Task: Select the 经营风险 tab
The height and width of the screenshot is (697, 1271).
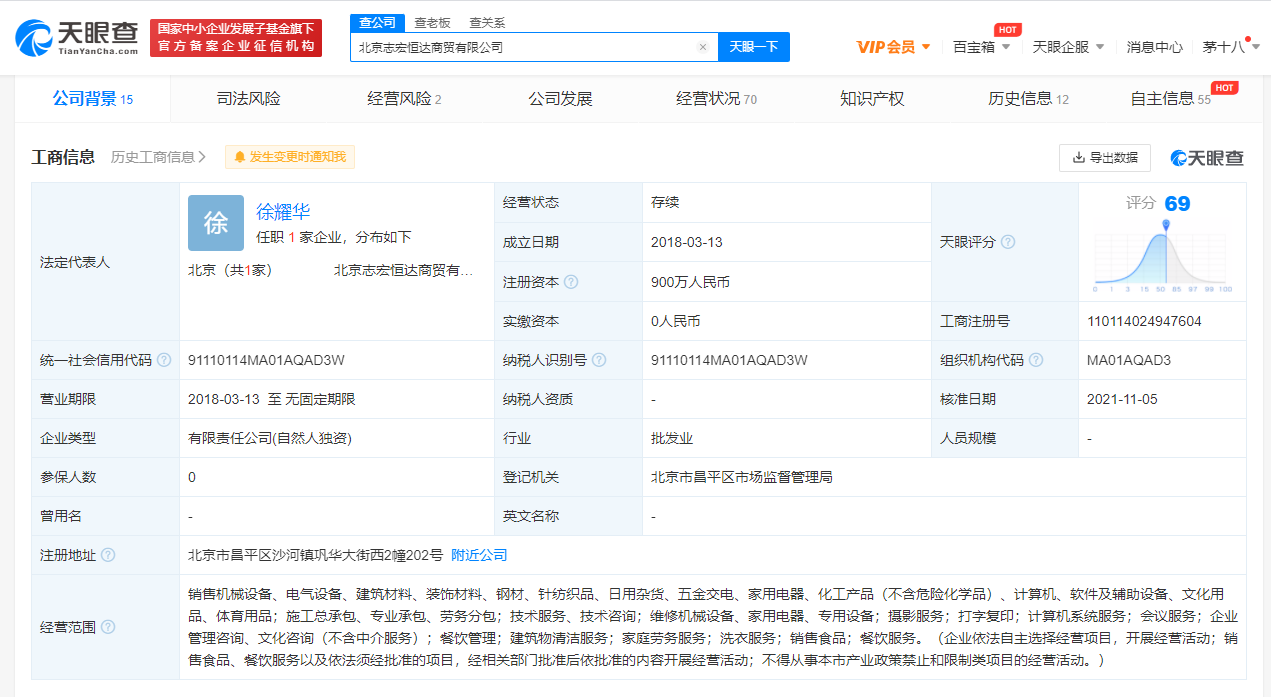Action: pyautogui.click(x=404, y=99)
